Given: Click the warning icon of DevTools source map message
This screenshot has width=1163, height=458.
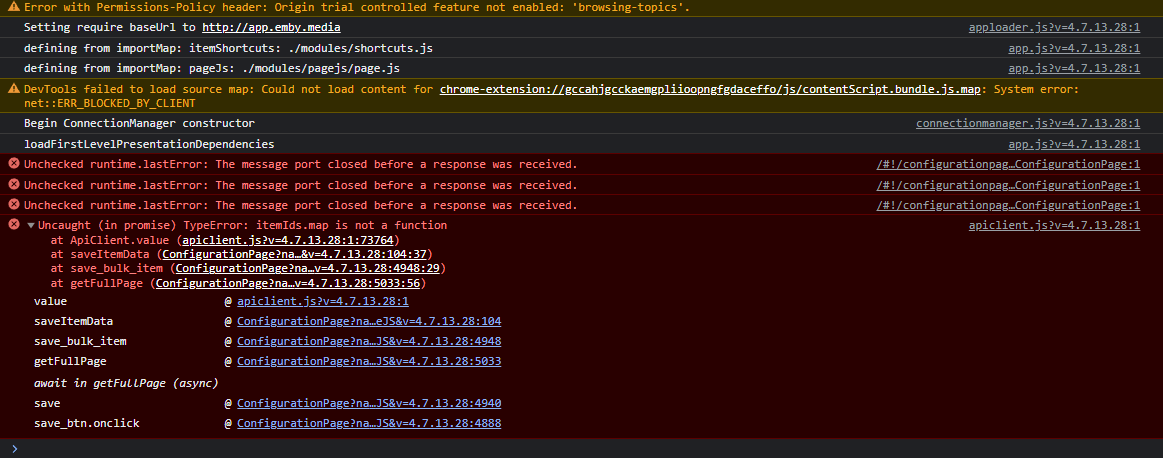Looking at the screenshot, I should 13,88.
